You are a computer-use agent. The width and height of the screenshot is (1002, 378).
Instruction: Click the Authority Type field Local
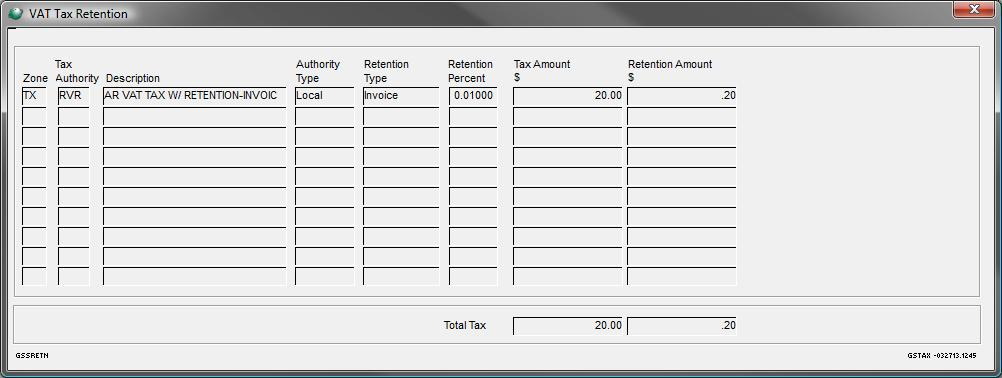pos(325,96)
